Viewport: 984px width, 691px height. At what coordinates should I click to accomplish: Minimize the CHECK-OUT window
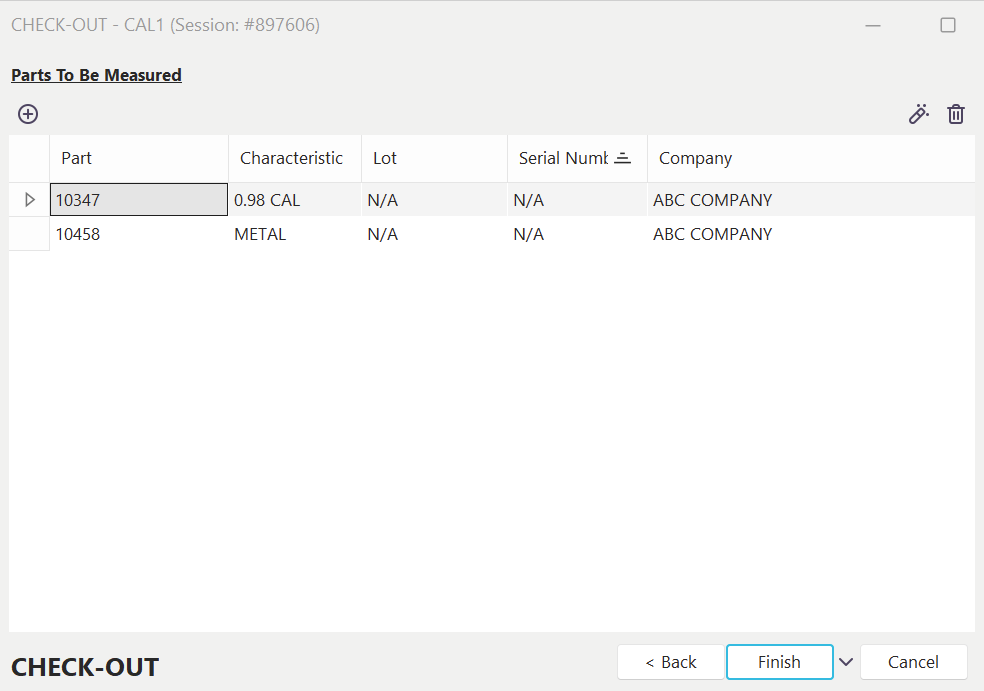(873, 25)
